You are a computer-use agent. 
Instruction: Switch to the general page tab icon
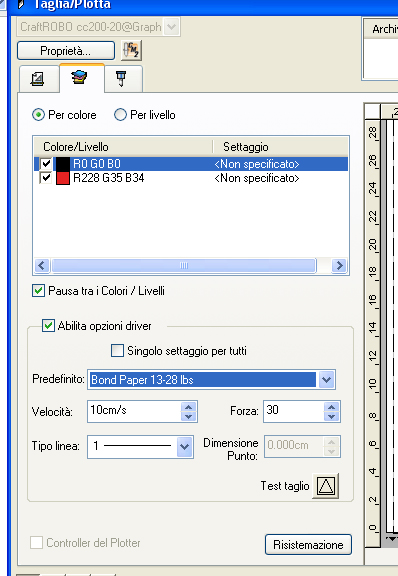coord(38,79)
